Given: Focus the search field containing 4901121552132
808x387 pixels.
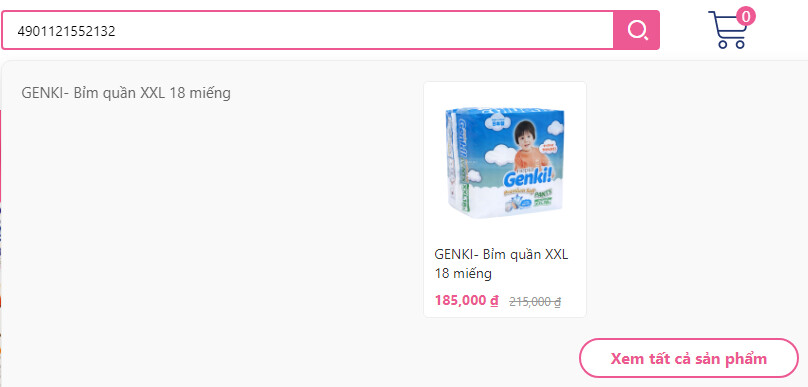Looking at the screenshot, I should coord(308,31).
